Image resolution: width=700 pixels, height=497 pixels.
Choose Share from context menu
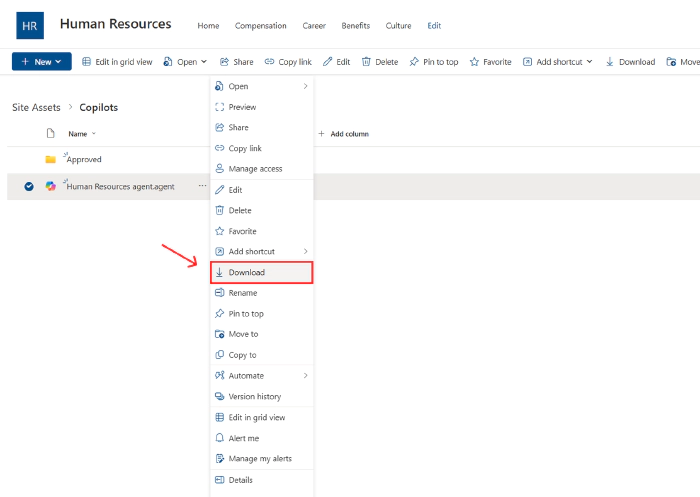click(262, 127)
